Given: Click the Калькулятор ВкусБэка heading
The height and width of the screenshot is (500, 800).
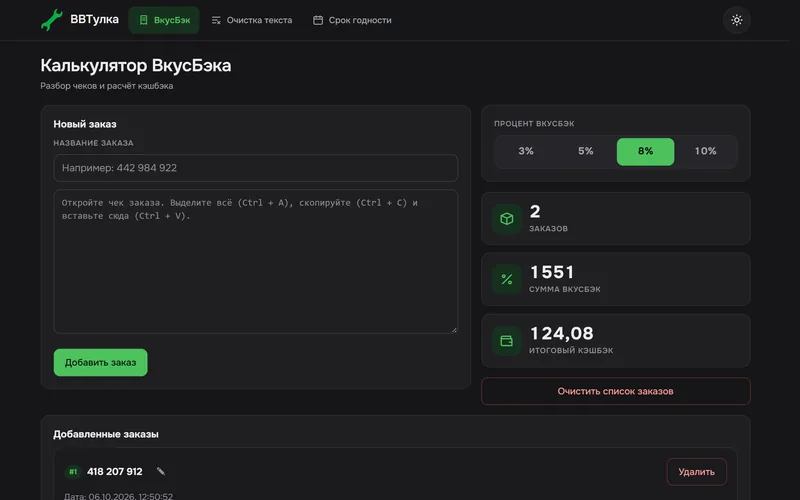Looking at the screenshot, I should pyautogui.click(x=136, y=65).
